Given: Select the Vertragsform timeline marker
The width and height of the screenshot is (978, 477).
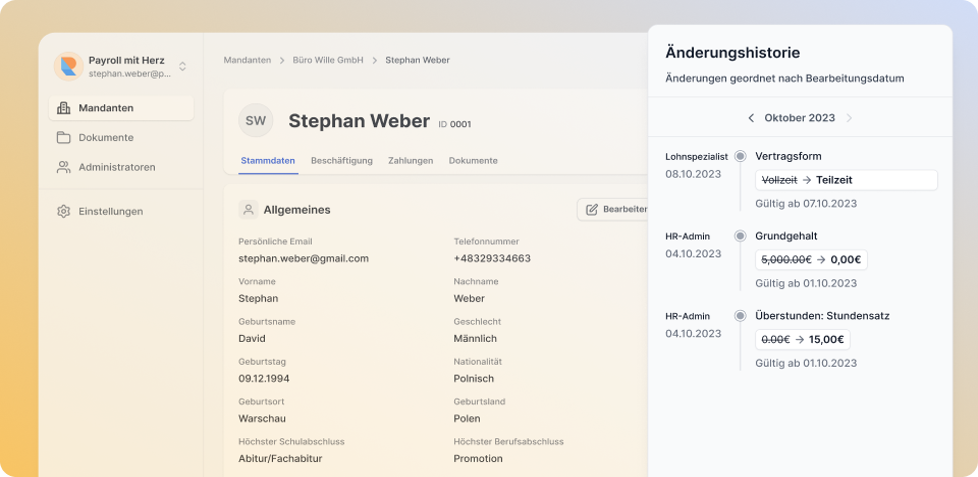Looking at the screenshot, I should [x=740, y=156].
